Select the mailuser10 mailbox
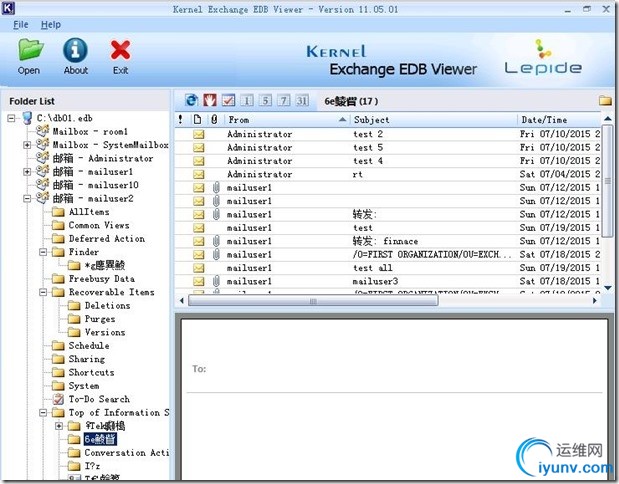The width and height of the screenshot is (619, 484). (95, 185)
